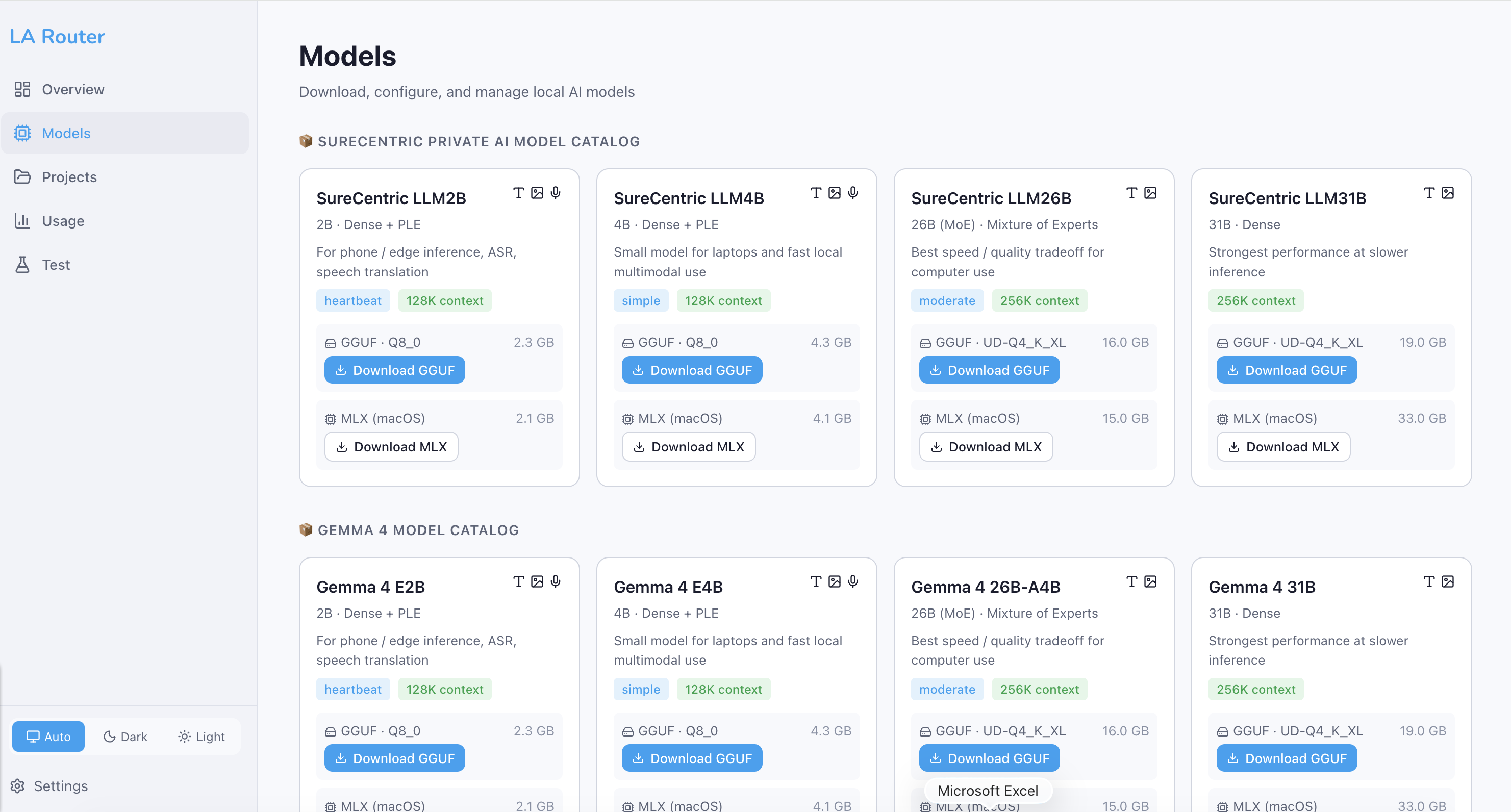Open the Test page
The width and height of the screenshot is (1511, 812).
point(125,265)
